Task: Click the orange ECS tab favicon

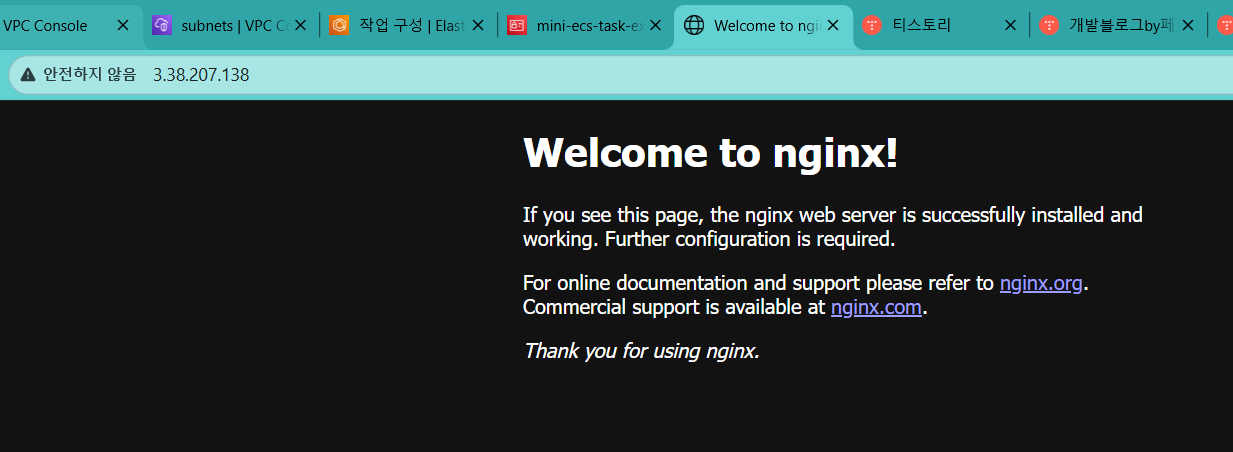Action: 339,26
